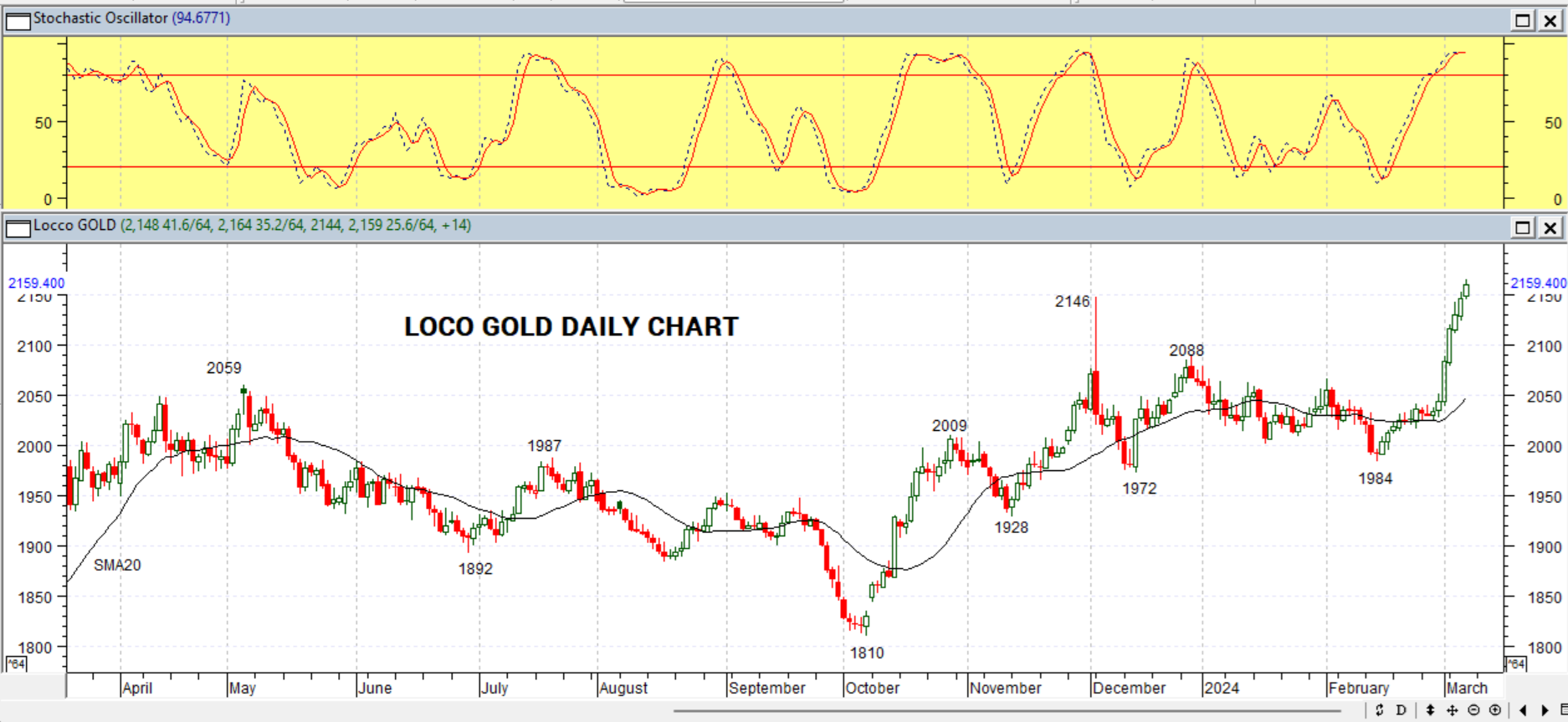Click the right arrow chart navigation icon
1568x722 pixels.
(x=1545, y=710)
